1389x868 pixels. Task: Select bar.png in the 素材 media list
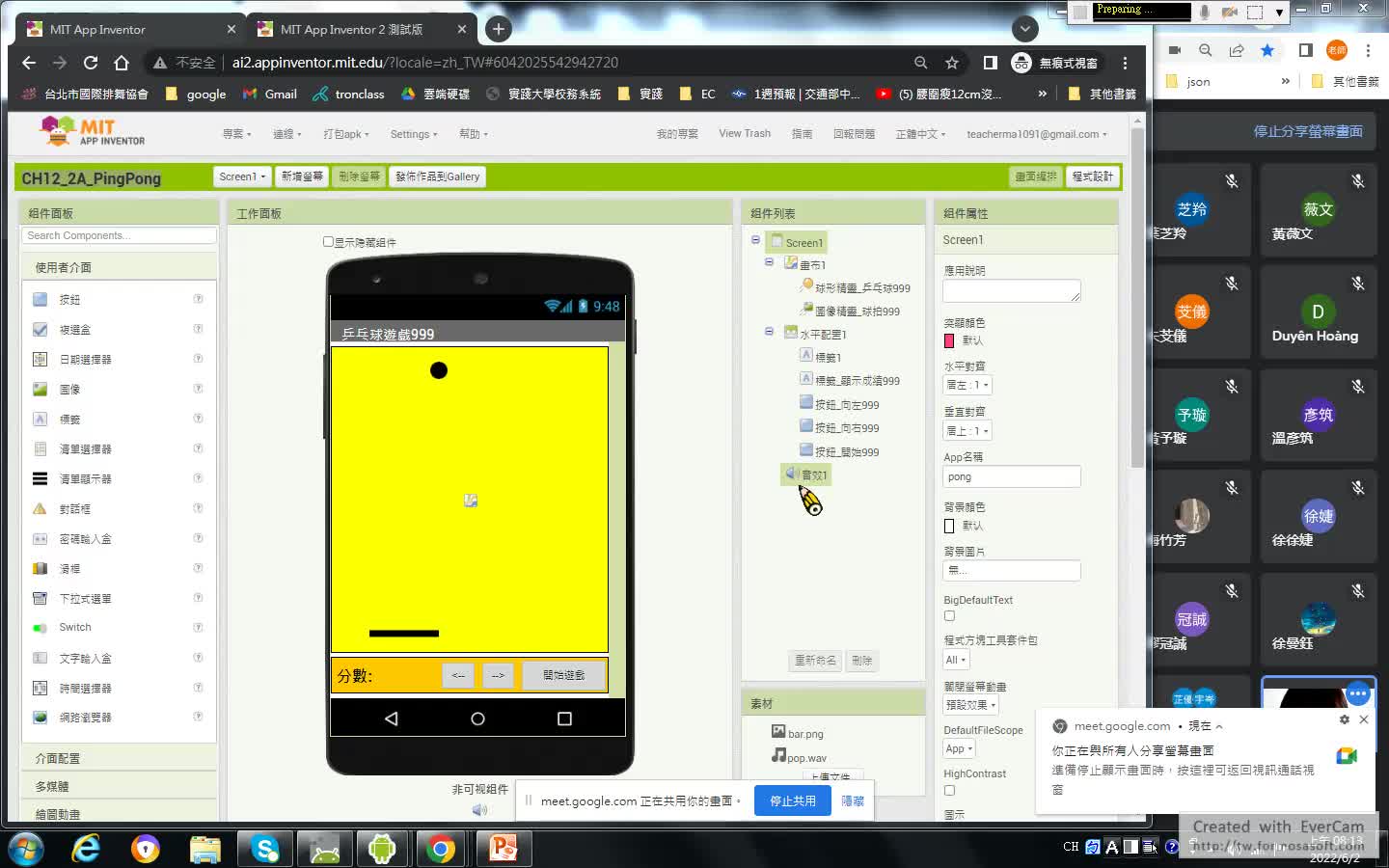coord(804,733)
